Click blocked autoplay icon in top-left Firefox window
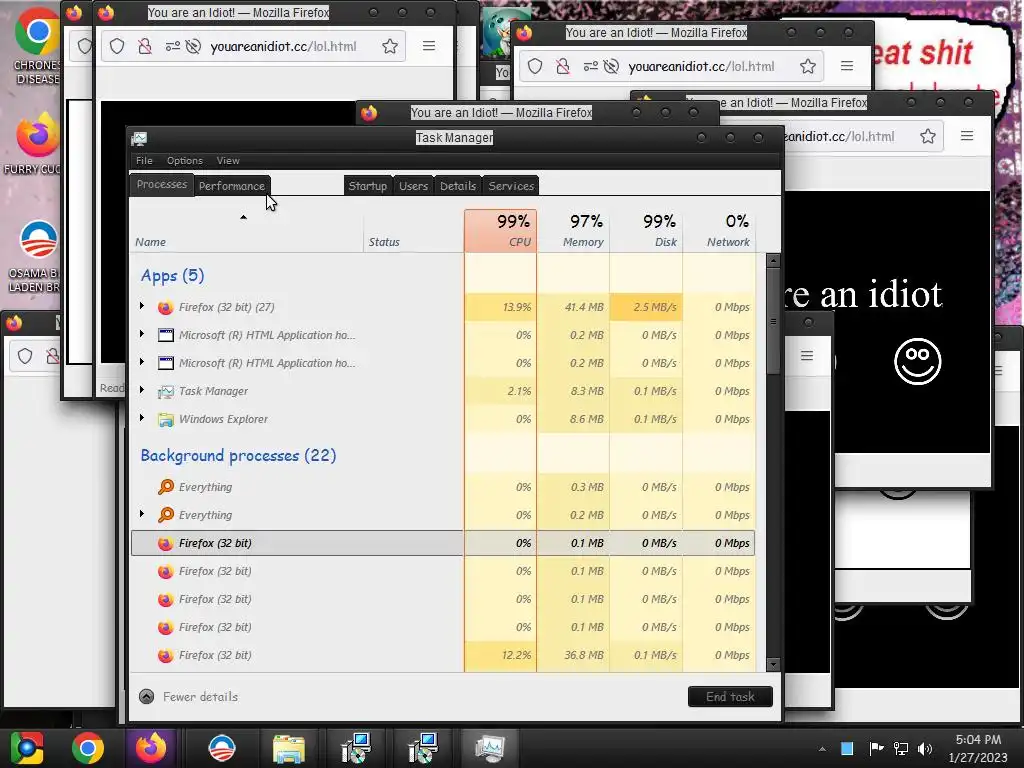This screenshot has height=768, width=1024. pyautogui.click(x=193, y=46)
